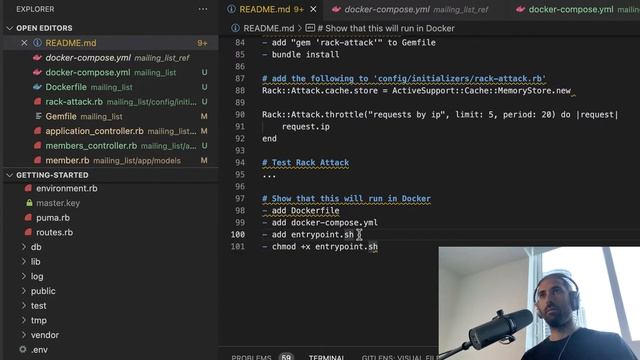Click members_controller.rb ruby icon
The width and height of the screenshot is (640, 360).
point(38,146)
